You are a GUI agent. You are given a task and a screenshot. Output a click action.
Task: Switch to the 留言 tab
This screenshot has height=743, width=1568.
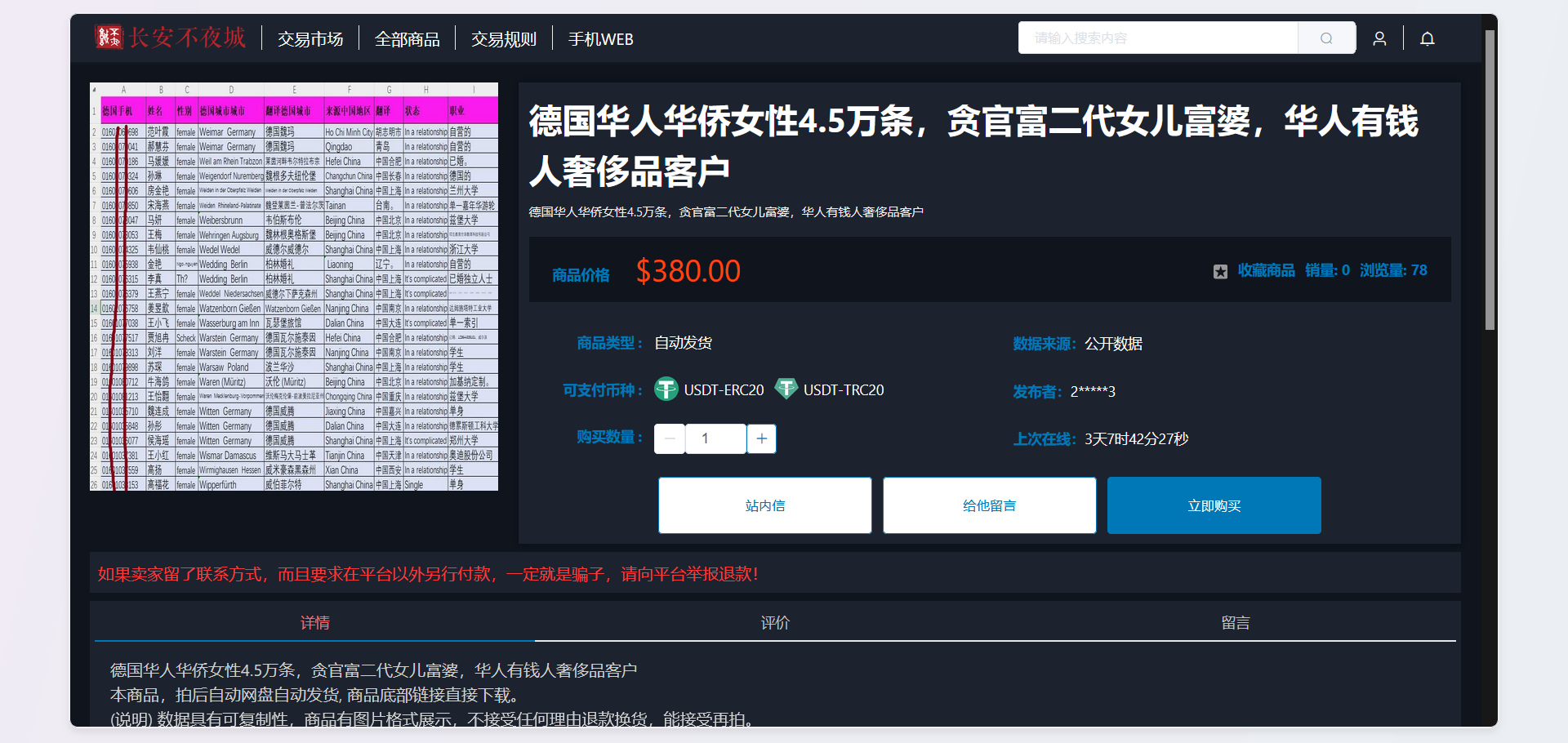pyautogui.click(x=1235, y=623)
